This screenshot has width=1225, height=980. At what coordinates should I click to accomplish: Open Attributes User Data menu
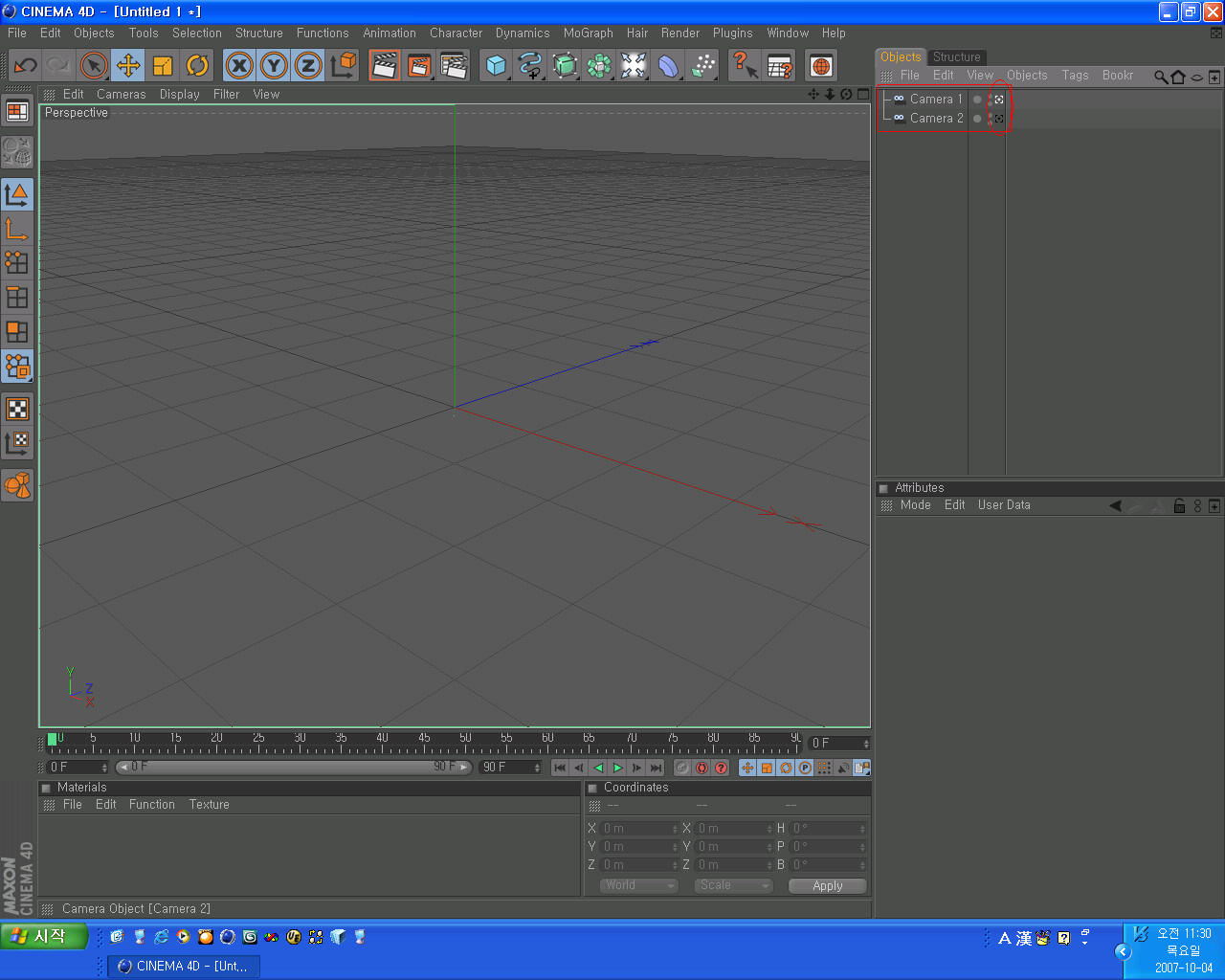[1004, 505]
